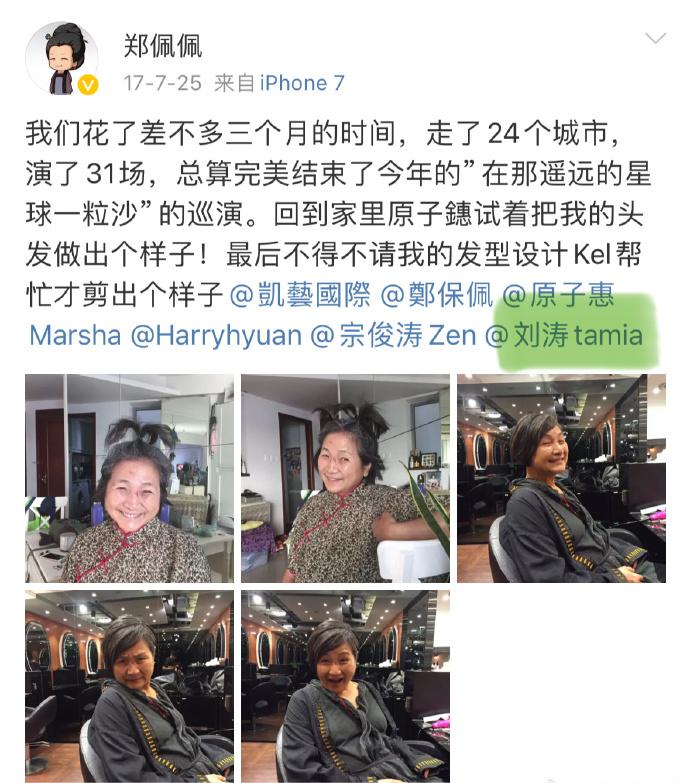The width and height of the screenshot is (690, 783).
Task: Open the post author's cartoon avatar
Action: (x=62, y=58)
